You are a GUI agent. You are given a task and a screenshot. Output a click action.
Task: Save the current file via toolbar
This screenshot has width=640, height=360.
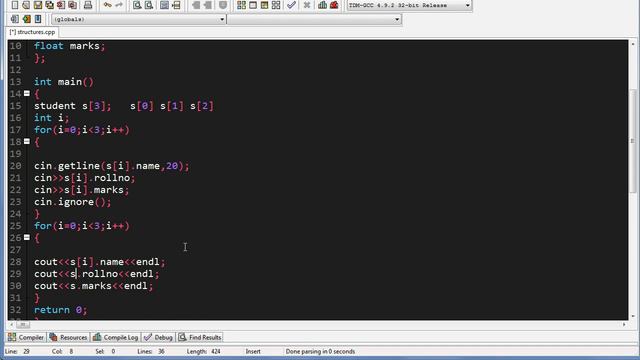38,5
